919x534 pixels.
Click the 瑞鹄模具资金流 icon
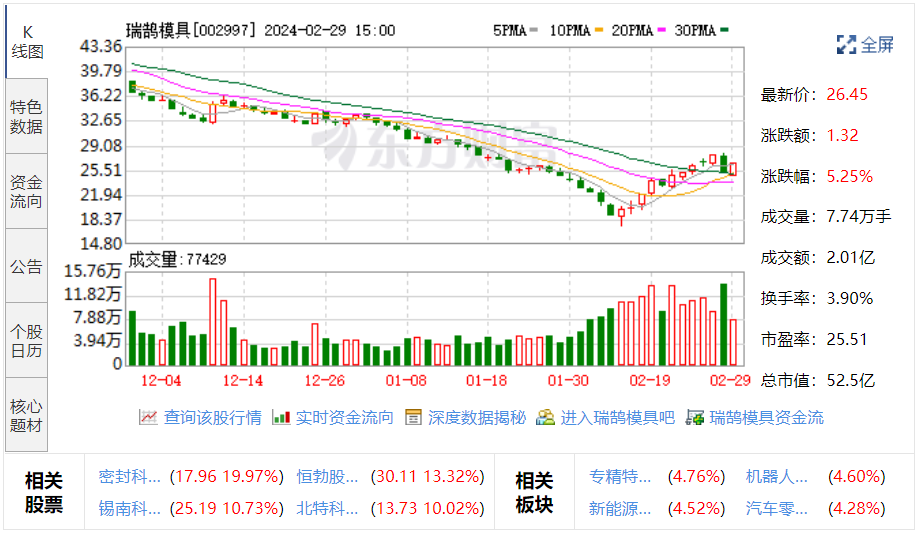(x=695, y=417)
